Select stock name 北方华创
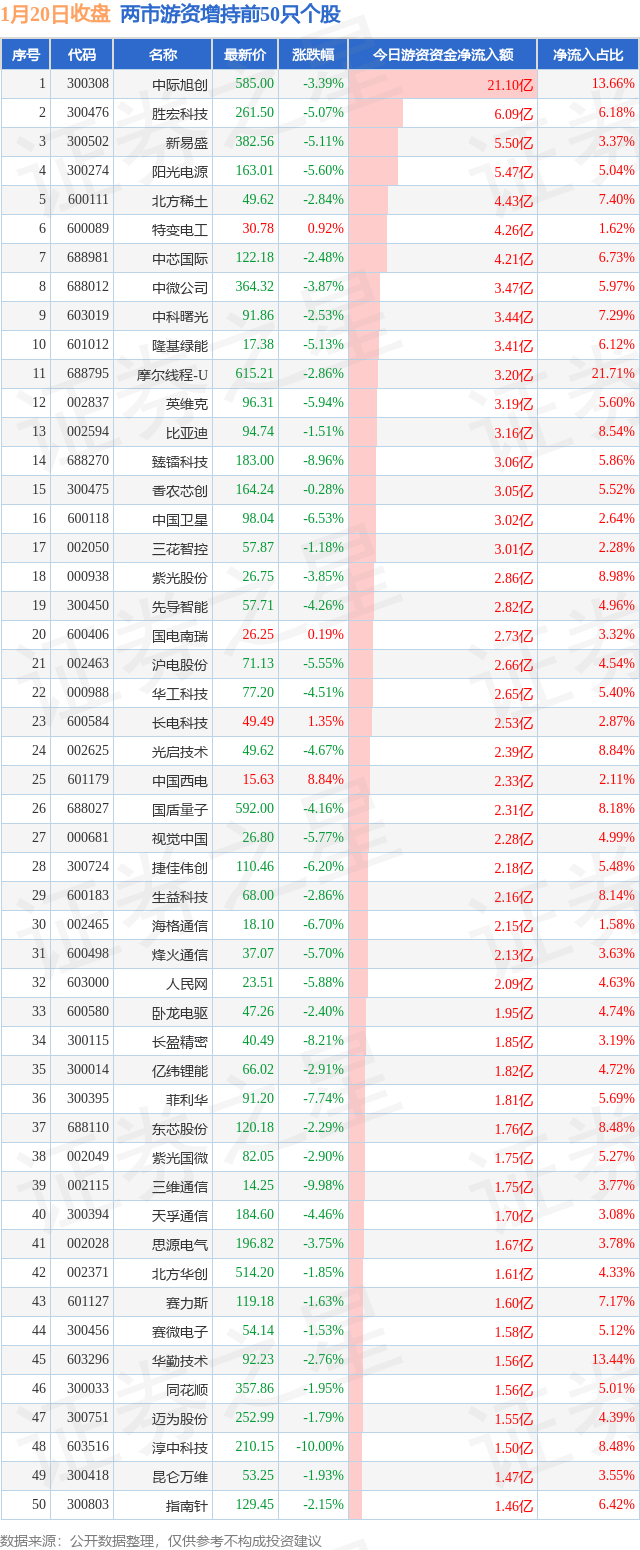The height and width of the screenshot is (1550, 640). 180,1274
